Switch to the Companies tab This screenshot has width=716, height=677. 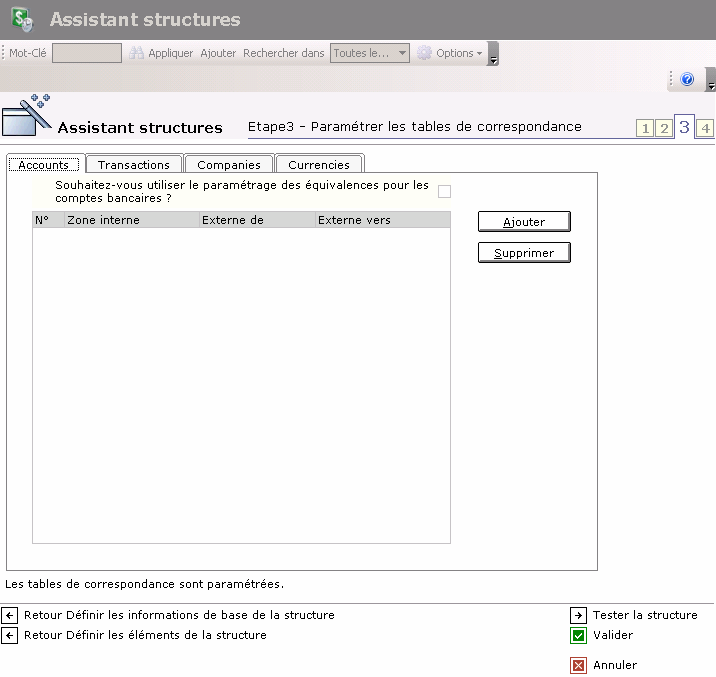(x=229, y=165)
